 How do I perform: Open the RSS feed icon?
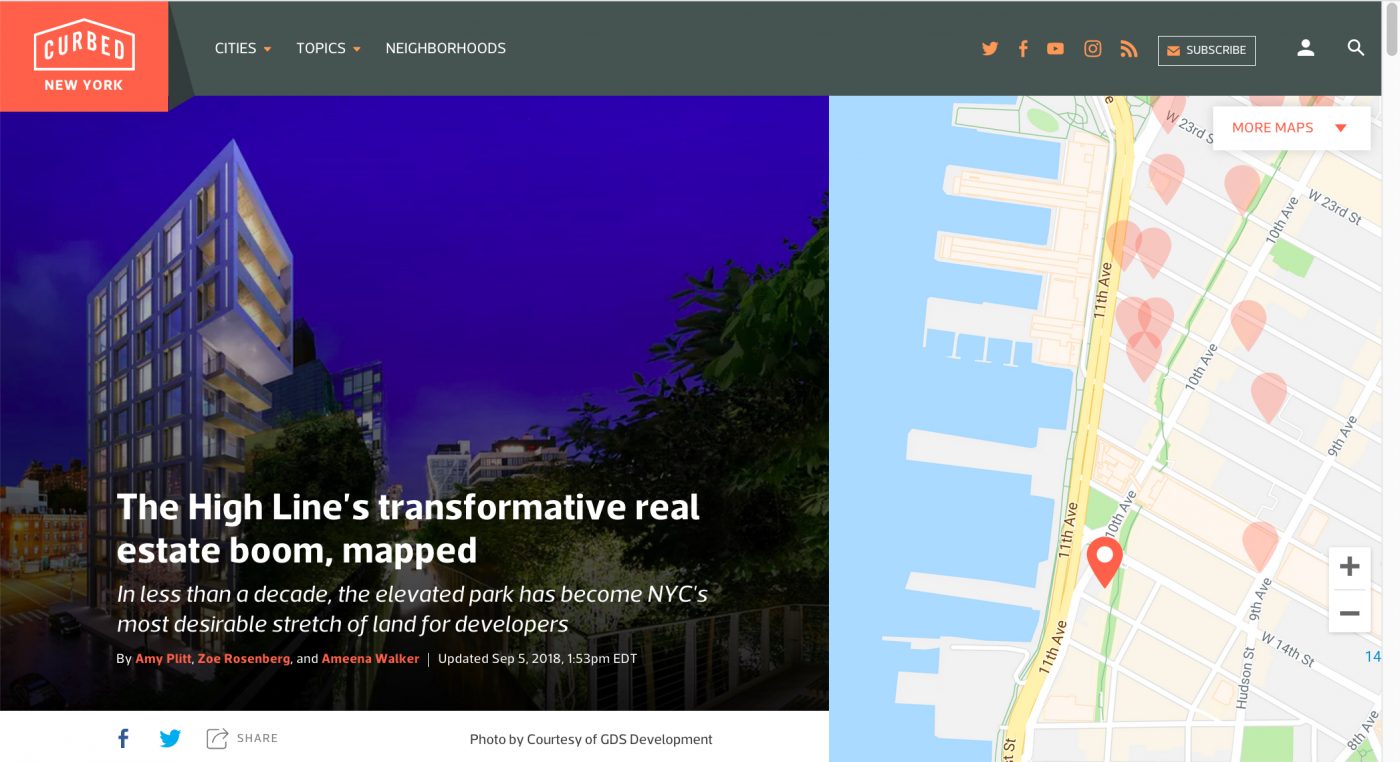tap(1129, 49)
